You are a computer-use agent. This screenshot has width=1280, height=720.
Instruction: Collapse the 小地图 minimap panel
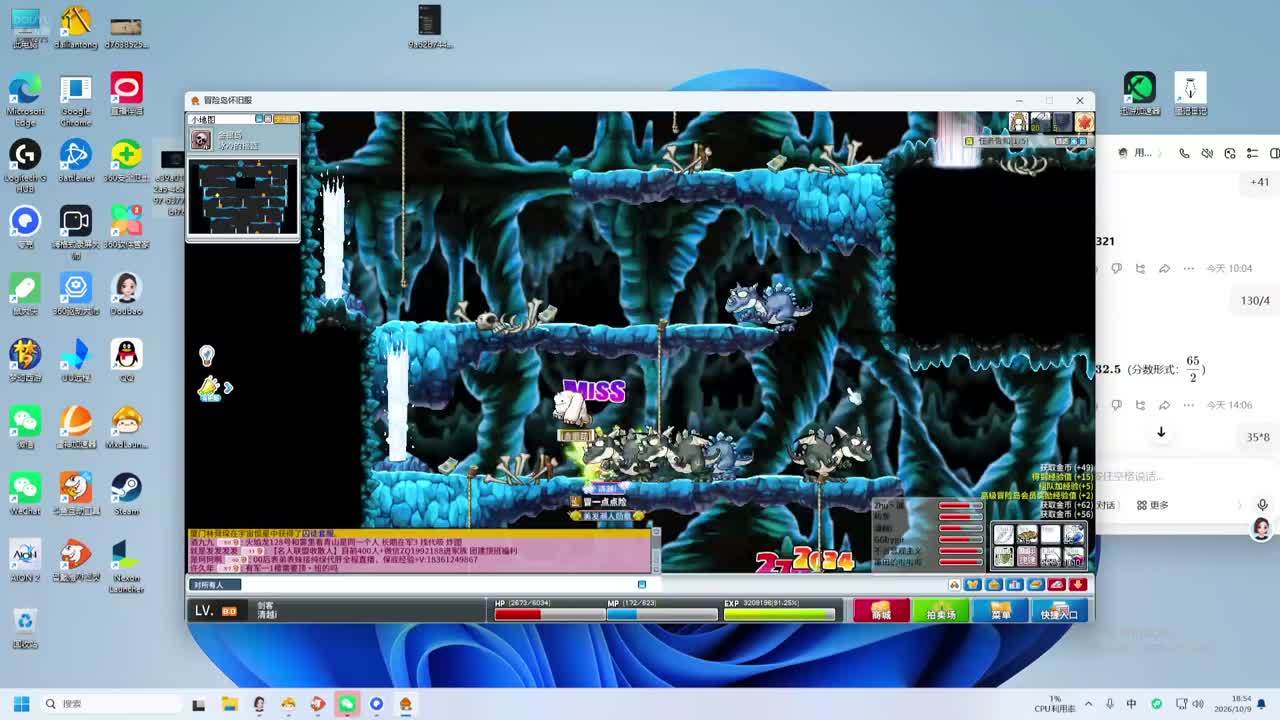point(259,119)
